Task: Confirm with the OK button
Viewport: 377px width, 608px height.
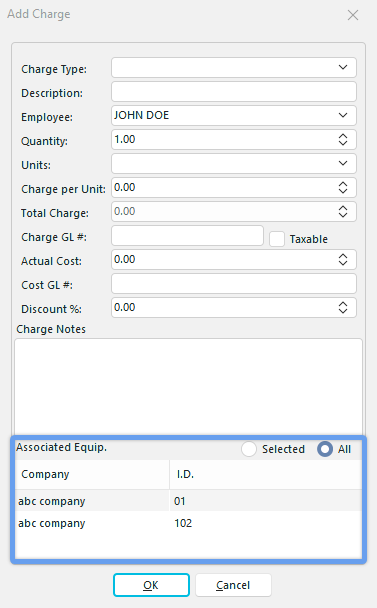Action: coord(151,585)
